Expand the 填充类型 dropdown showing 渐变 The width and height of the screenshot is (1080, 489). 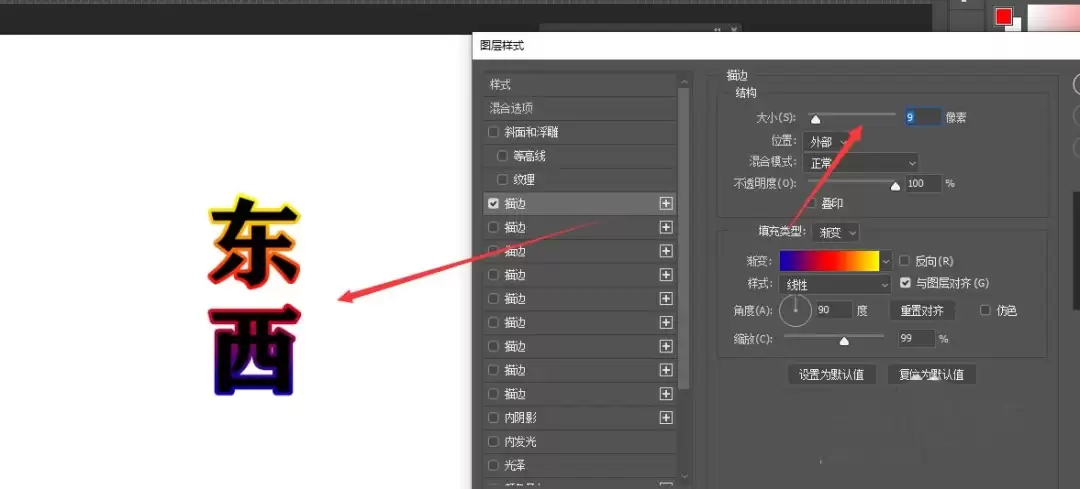[835, 232]
